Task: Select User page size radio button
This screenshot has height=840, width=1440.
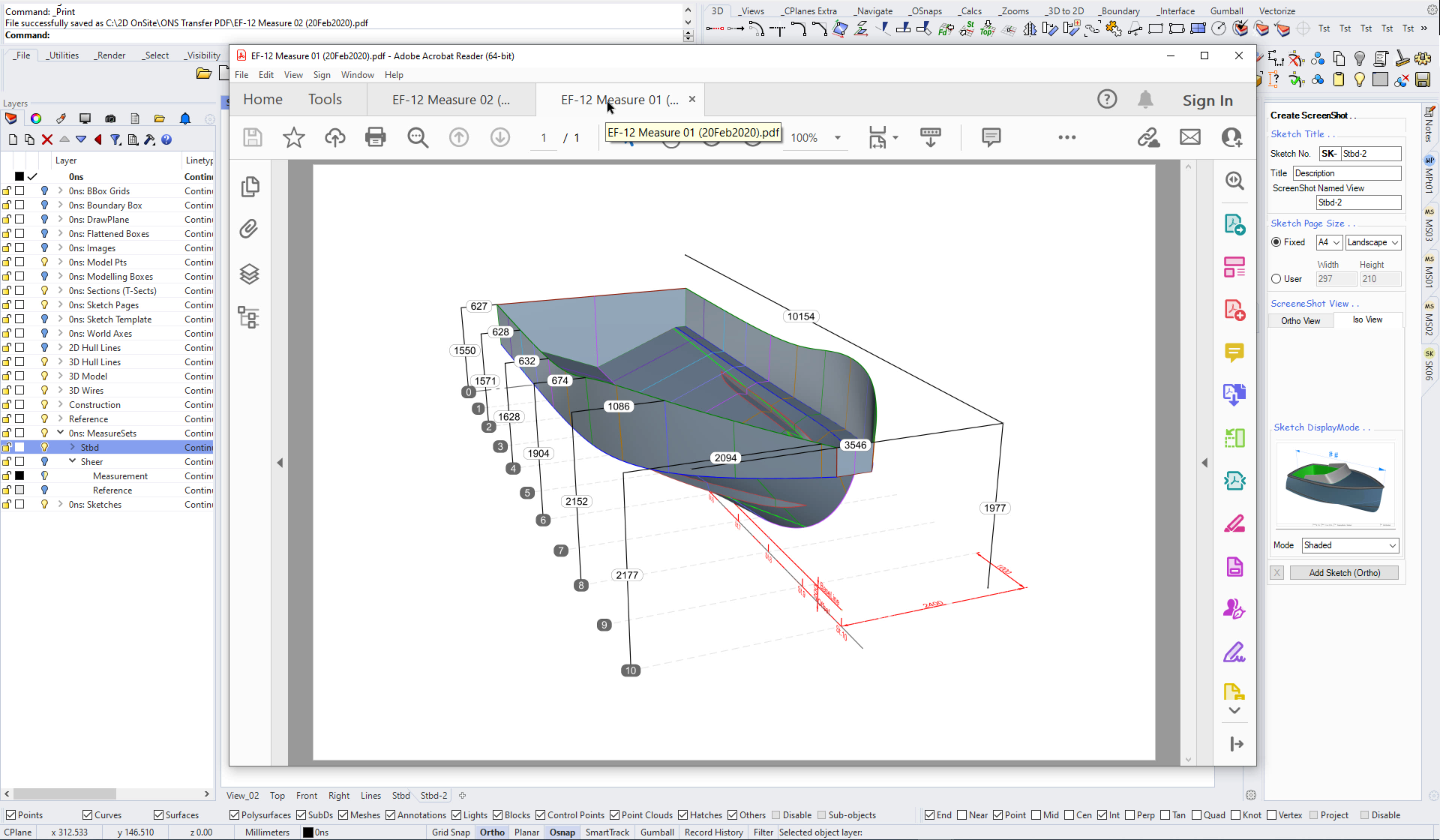Action: (1276, 279)
